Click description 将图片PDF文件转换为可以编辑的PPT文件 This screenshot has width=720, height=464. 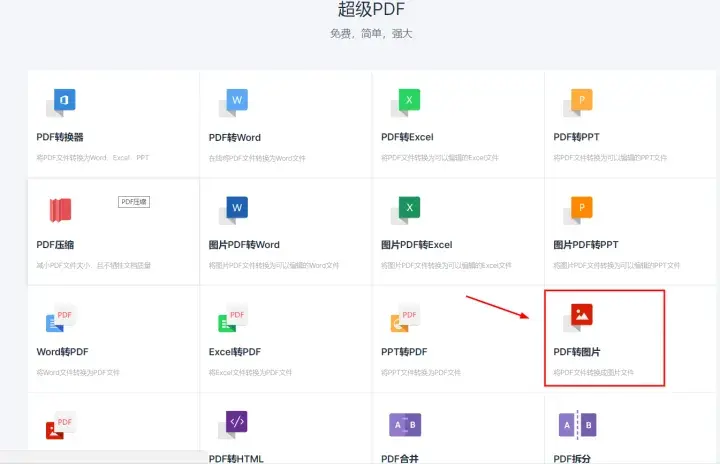[617, 265]
